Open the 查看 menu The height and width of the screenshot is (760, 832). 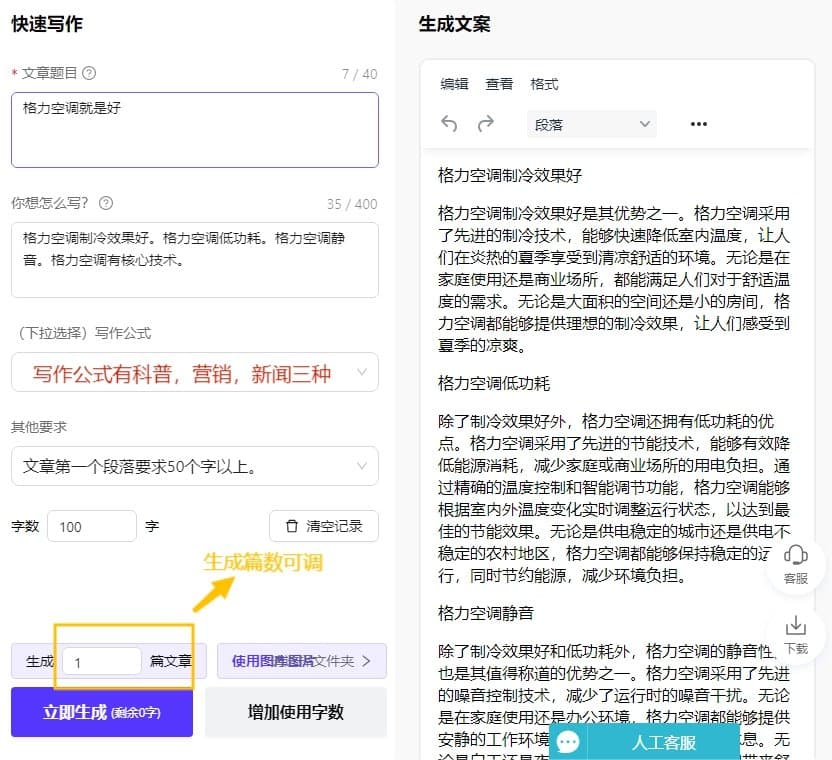(499, 84)
